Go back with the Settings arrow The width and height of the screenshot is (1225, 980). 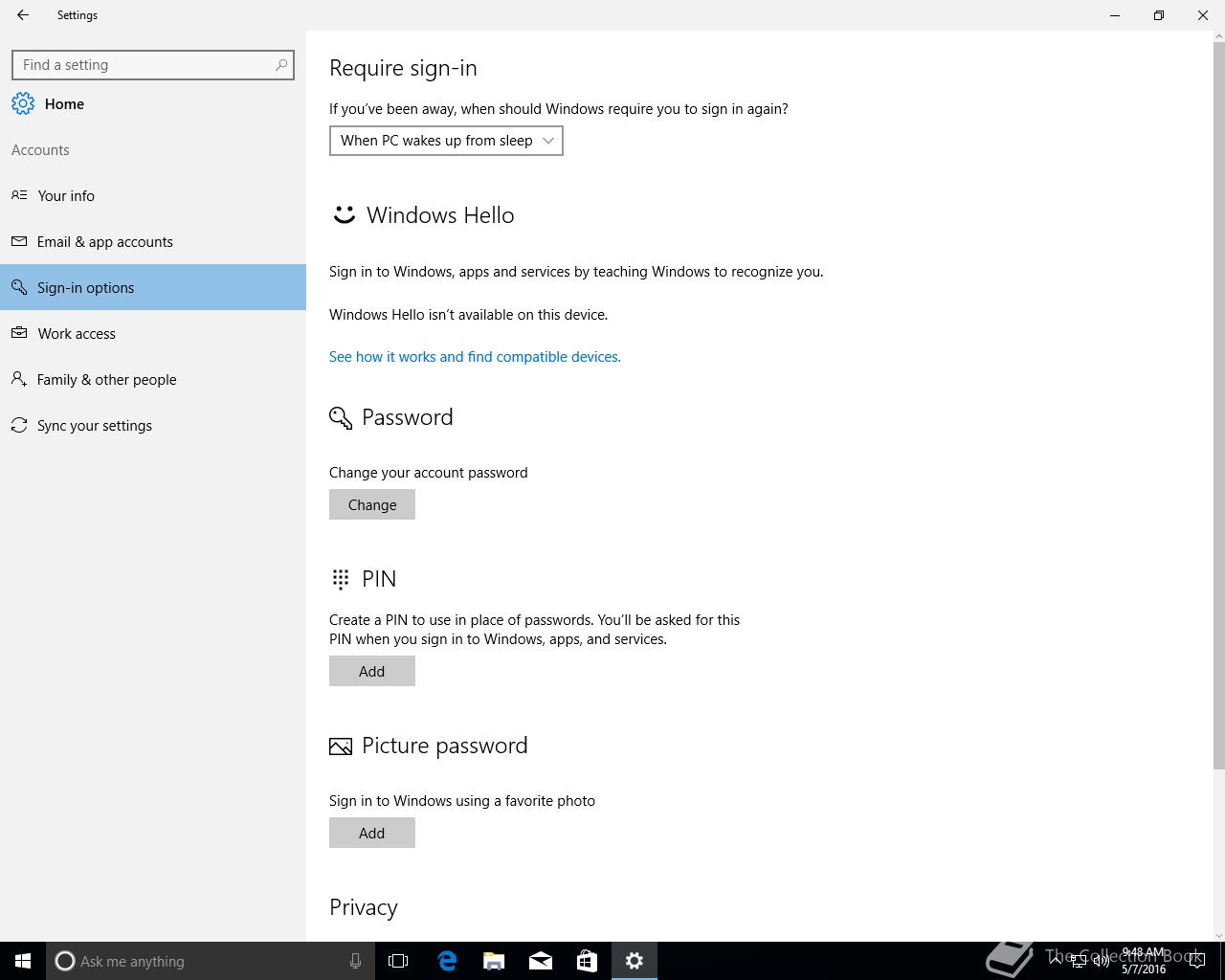point(23,15)
